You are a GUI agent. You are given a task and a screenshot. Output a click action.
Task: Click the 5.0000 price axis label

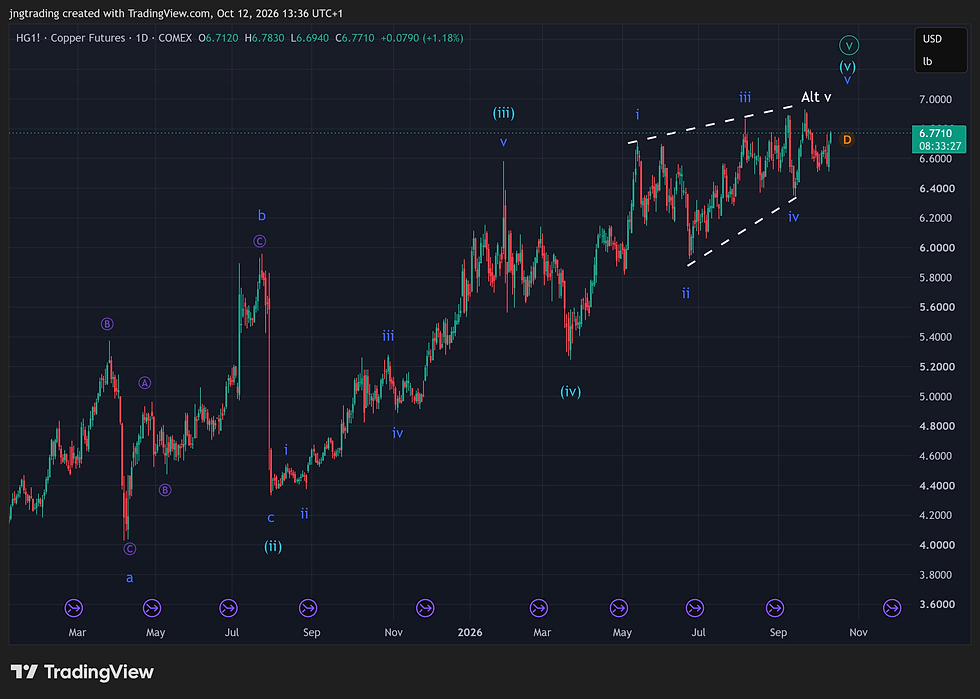[936, 396]
